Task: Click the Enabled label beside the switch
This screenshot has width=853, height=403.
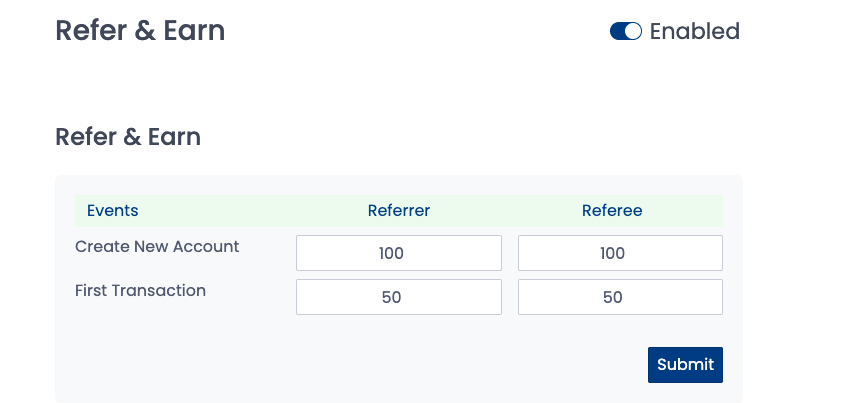Action: click(694, 31)
